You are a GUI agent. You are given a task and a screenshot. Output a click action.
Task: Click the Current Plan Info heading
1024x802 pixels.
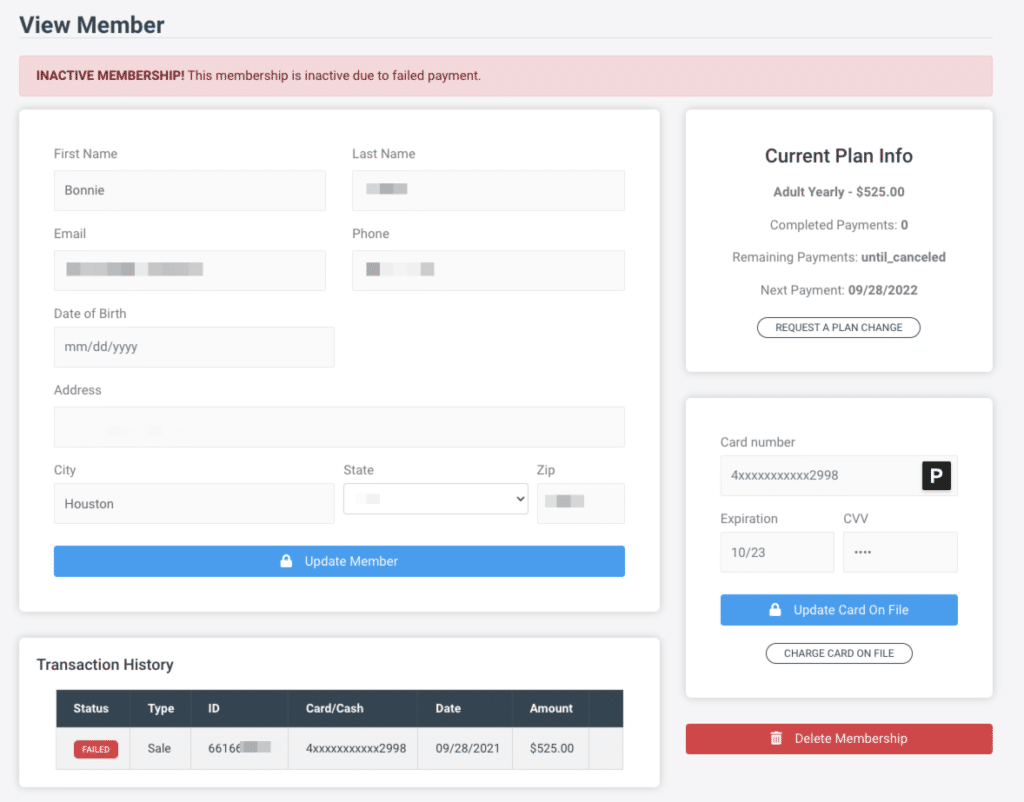(839, 156)
